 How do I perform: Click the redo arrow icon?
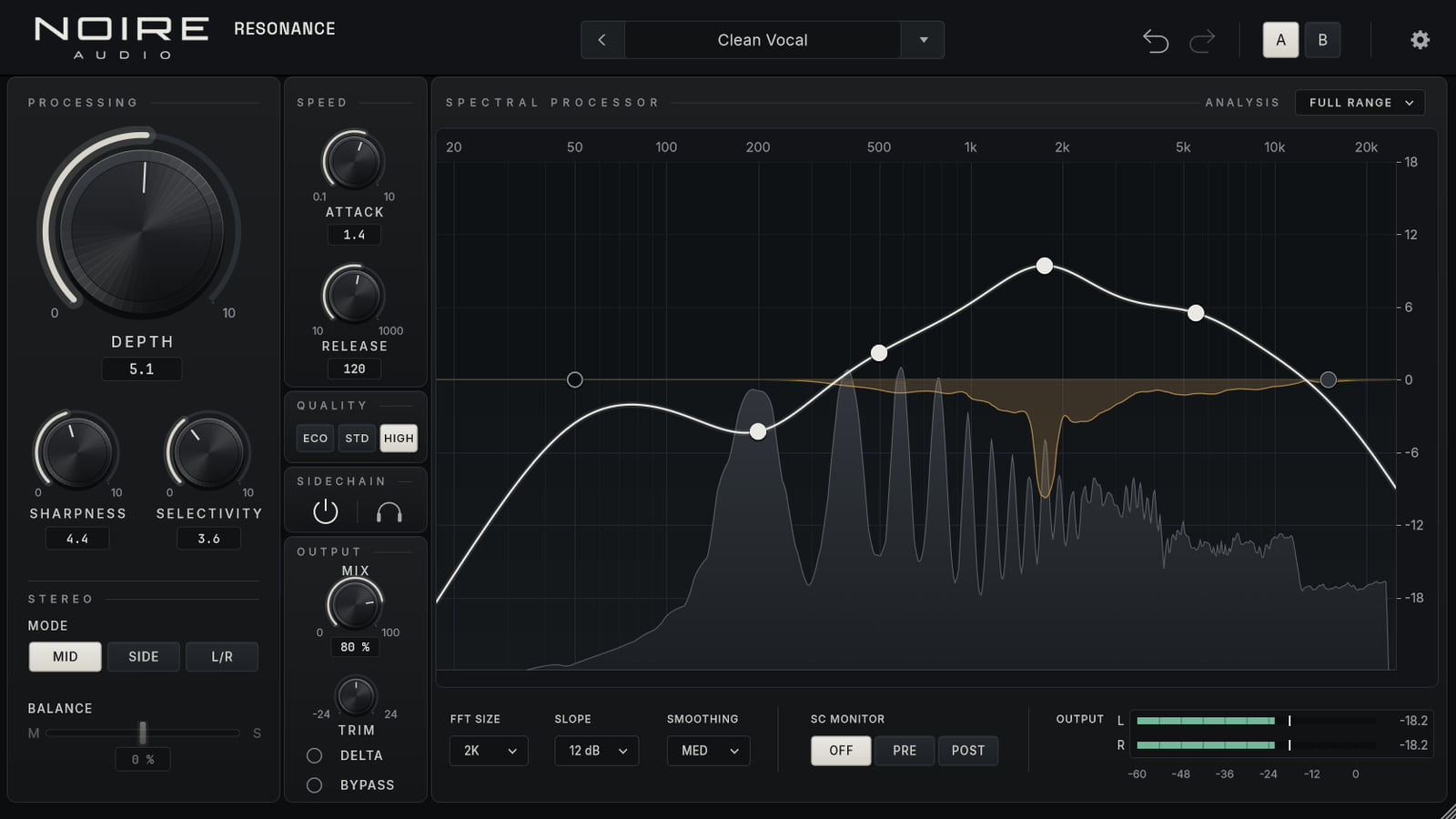point(1202,41)
